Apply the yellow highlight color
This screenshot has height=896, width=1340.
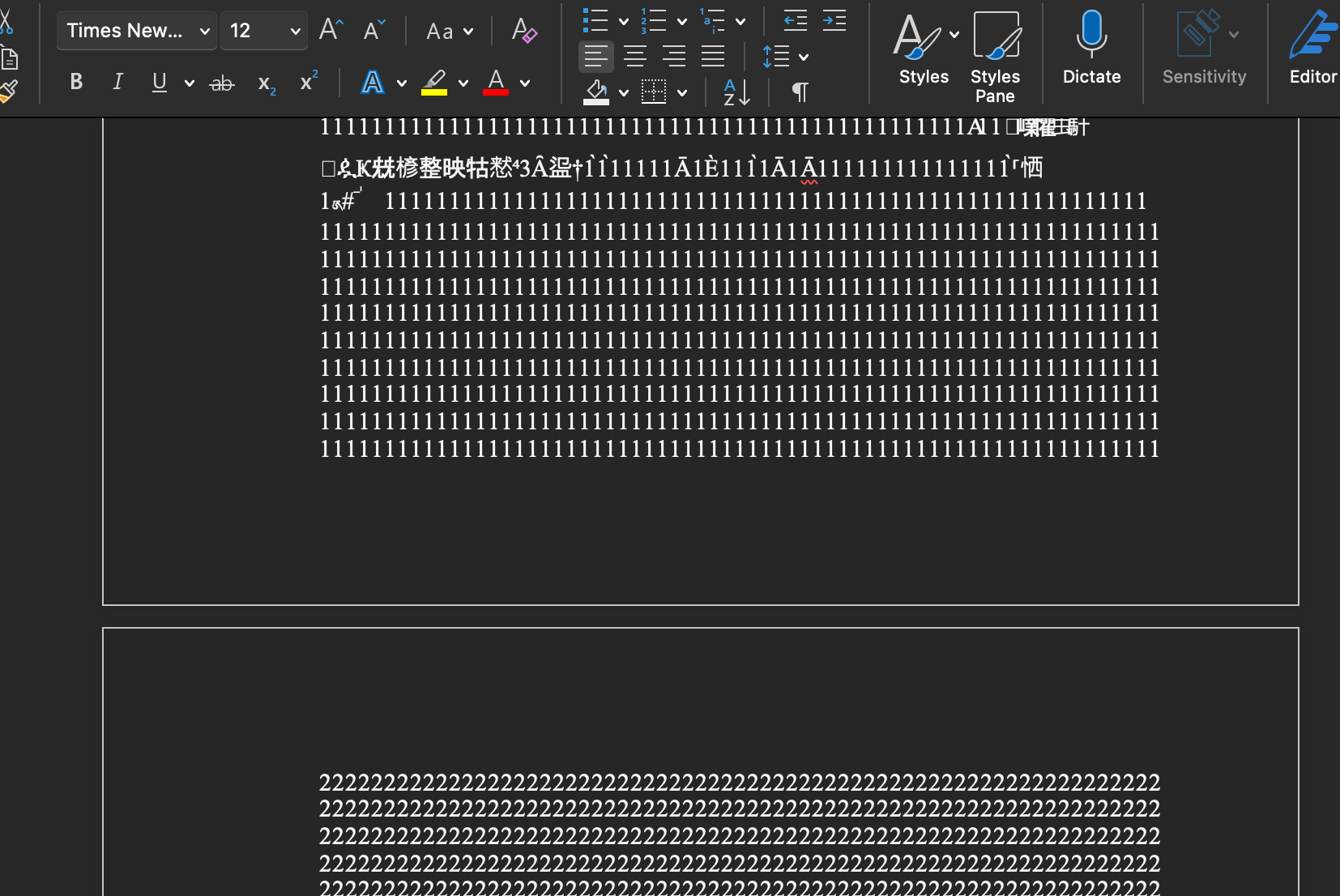click(434, 82)
